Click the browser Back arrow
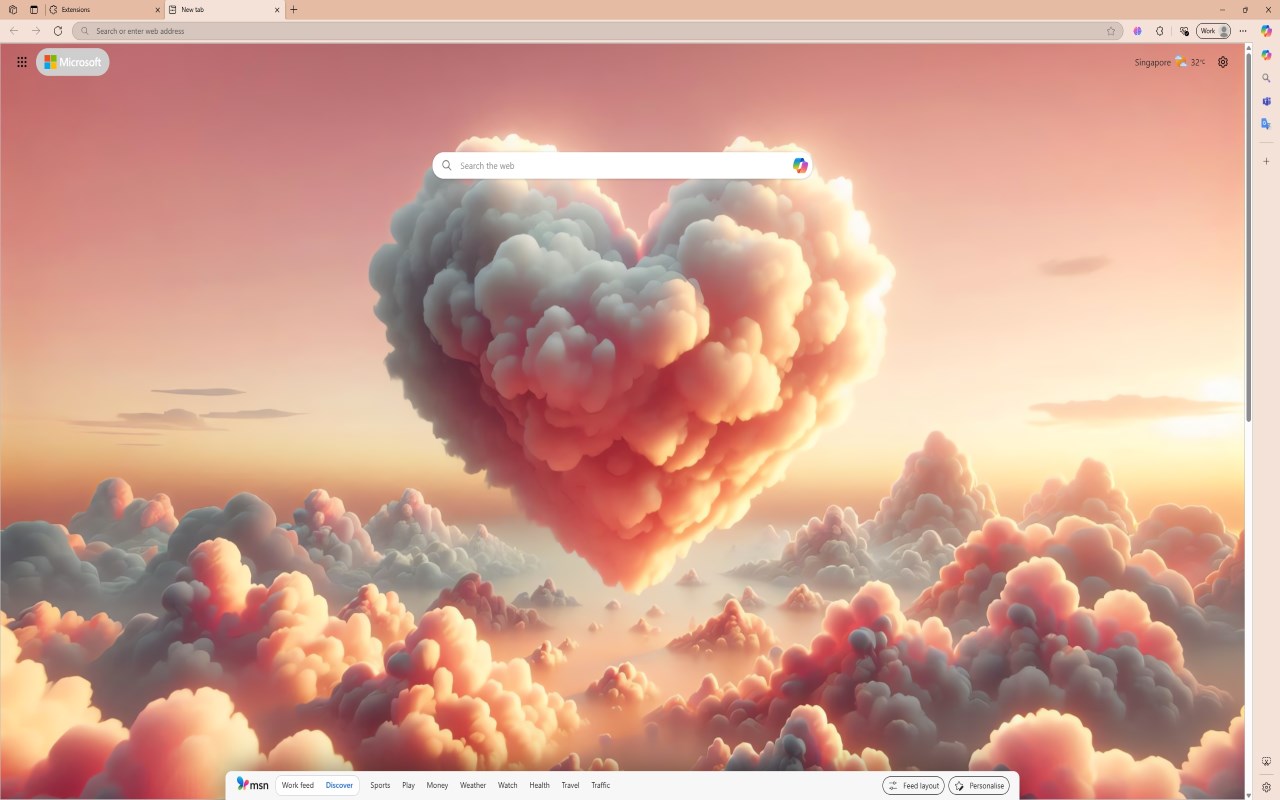 (x=14, y=31)
